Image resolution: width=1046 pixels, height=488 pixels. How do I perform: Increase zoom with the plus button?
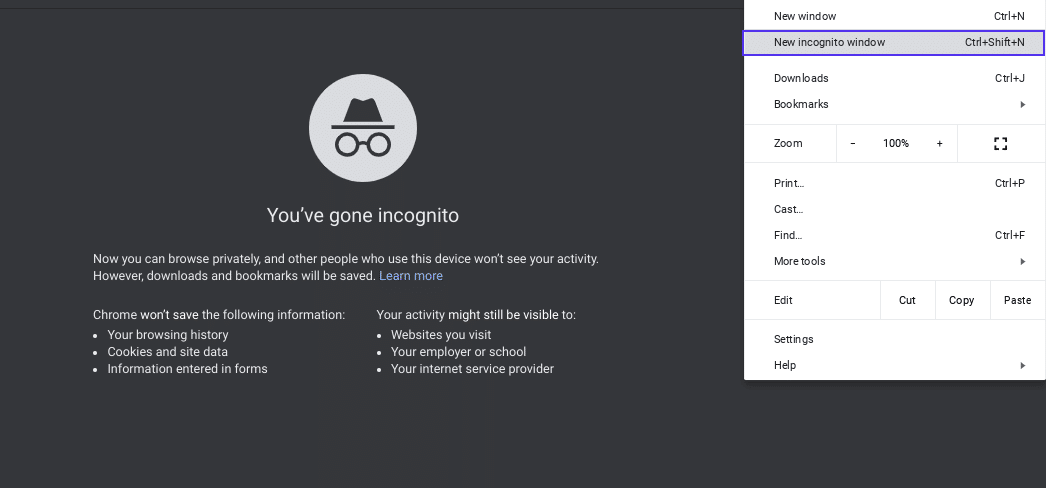[x=939, y=143]
